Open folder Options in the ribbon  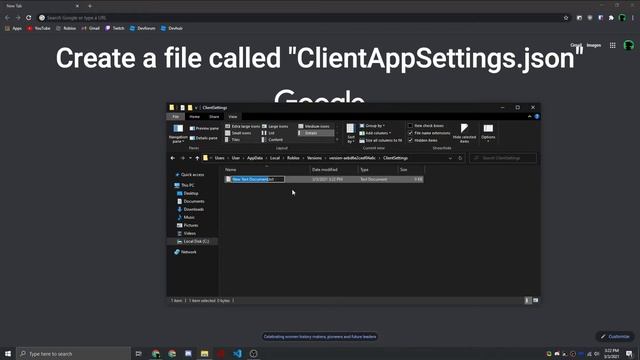(488, 133)
